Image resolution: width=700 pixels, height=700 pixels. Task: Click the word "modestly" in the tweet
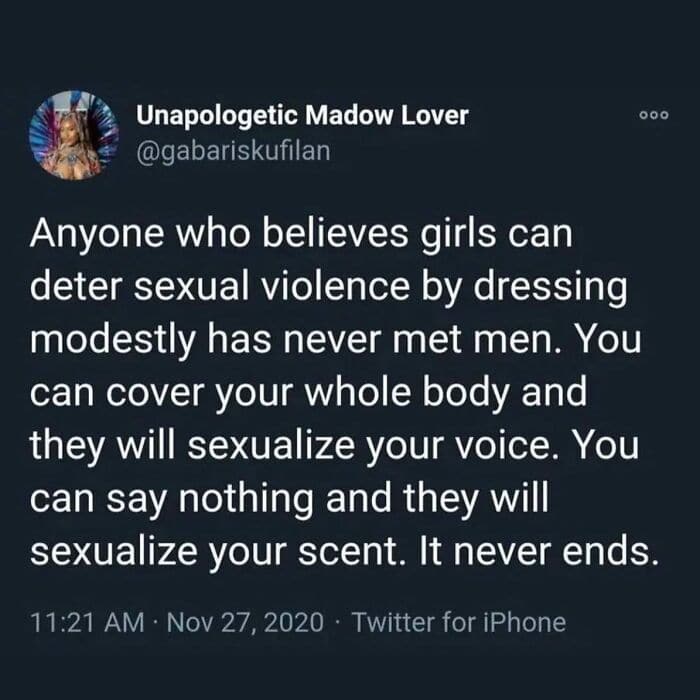point(112,341)
